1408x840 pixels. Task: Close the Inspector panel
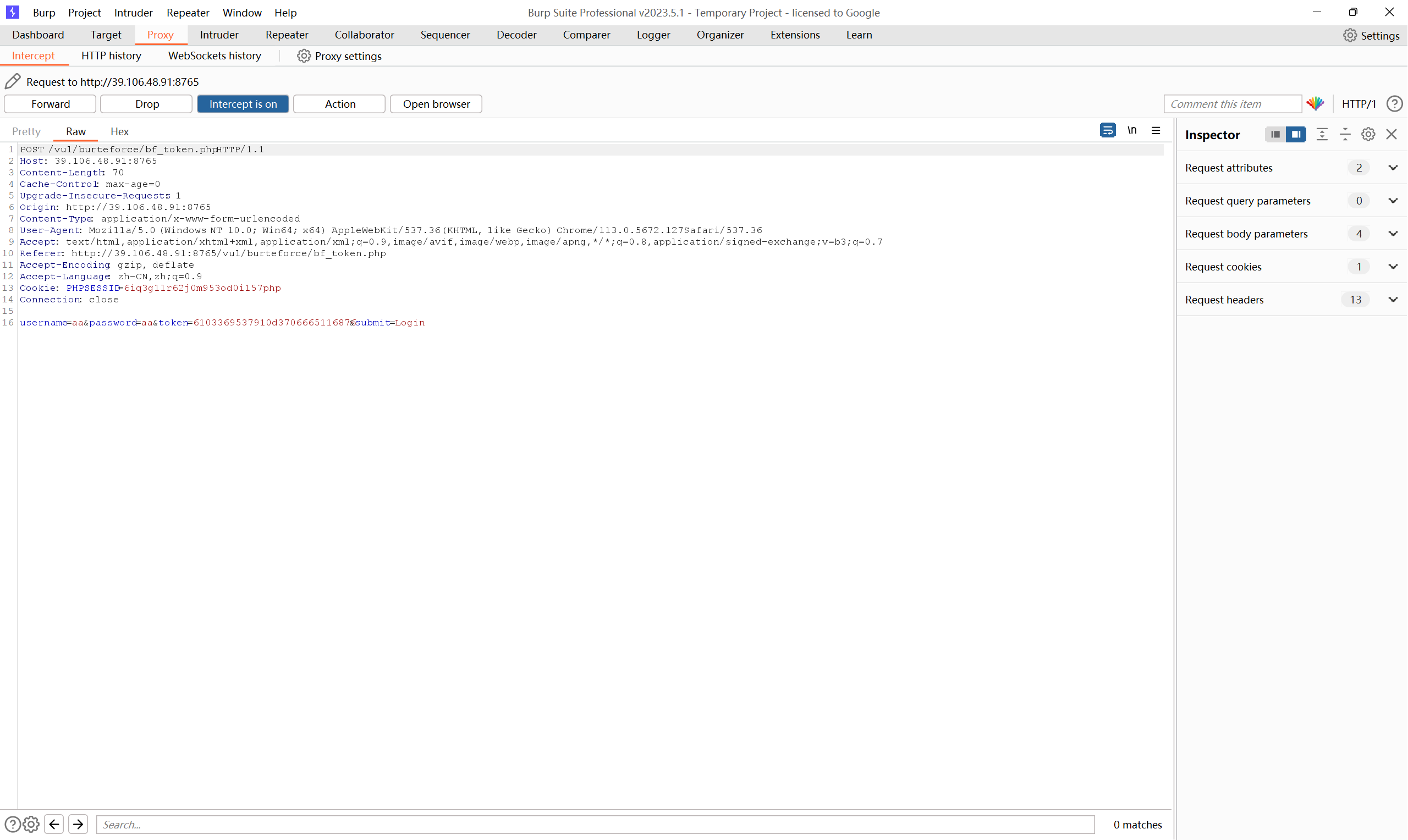tap(1391, 134)
